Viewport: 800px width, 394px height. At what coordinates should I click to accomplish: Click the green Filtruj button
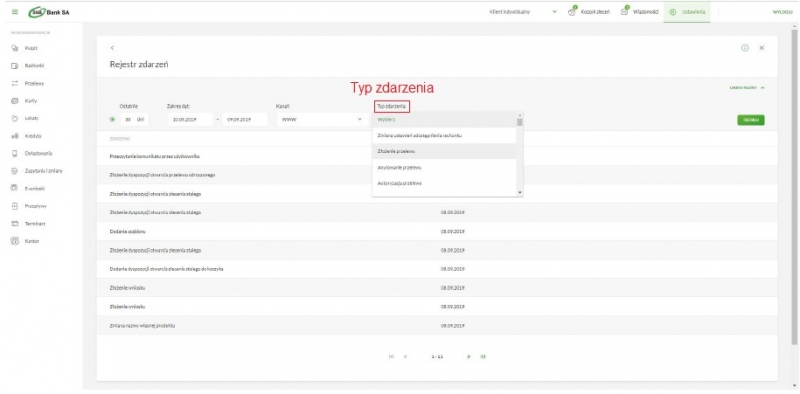click(x=751, y=120)
